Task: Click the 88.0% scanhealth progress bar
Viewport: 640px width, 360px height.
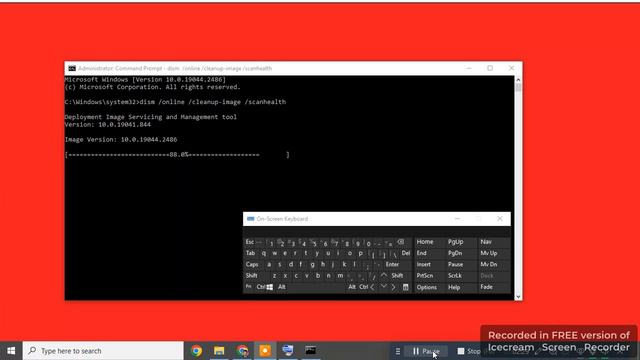Action: 177,155
